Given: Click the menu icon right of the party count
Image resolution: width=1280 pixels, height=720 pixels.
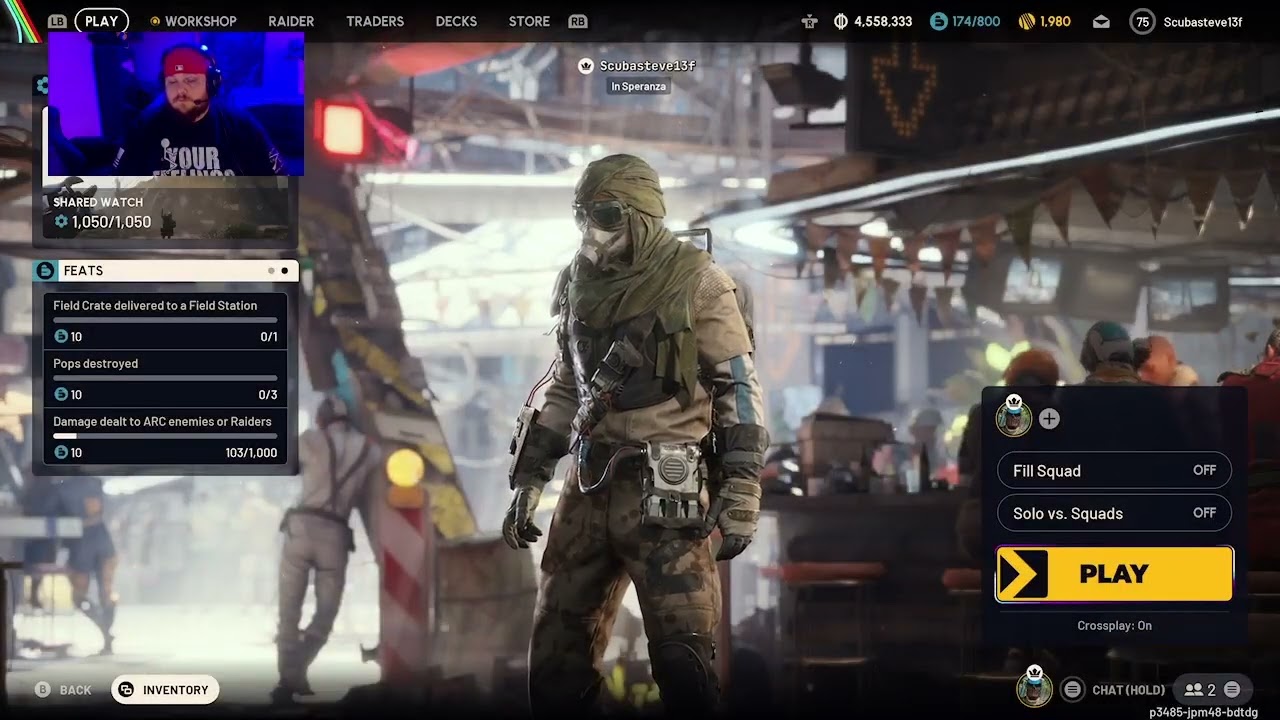Looking at the screenshot, I should 1232,689.
